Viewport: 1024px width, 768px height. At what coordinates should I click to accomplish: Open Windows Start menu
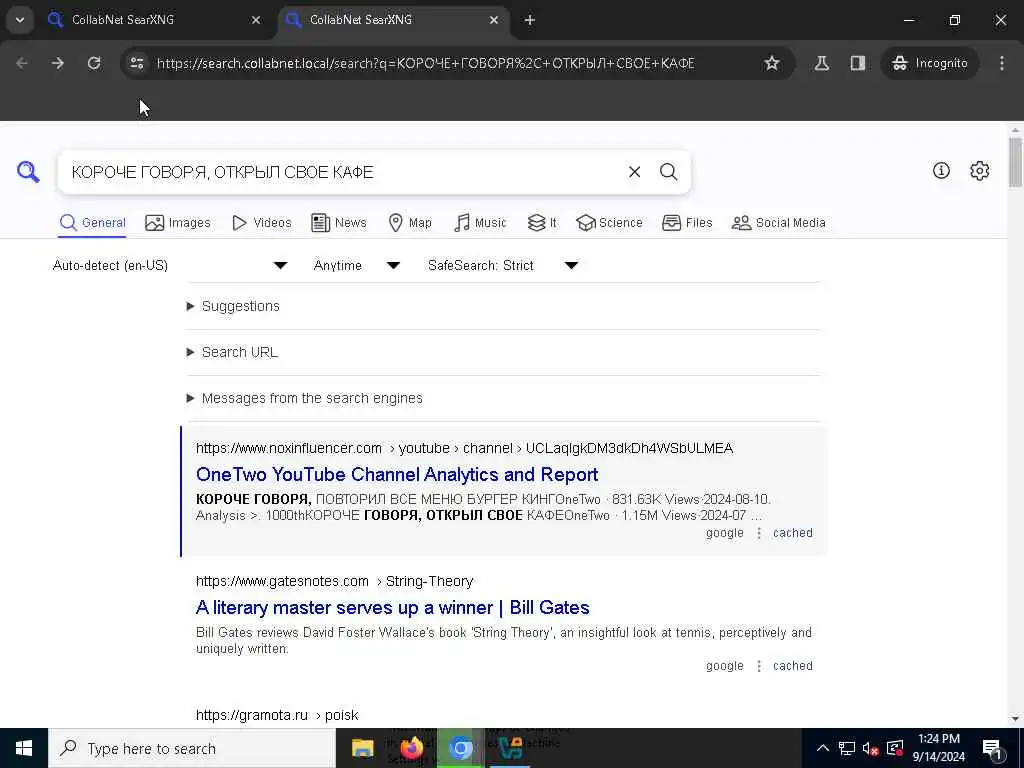pyautogui.click(x=24, y=748)
